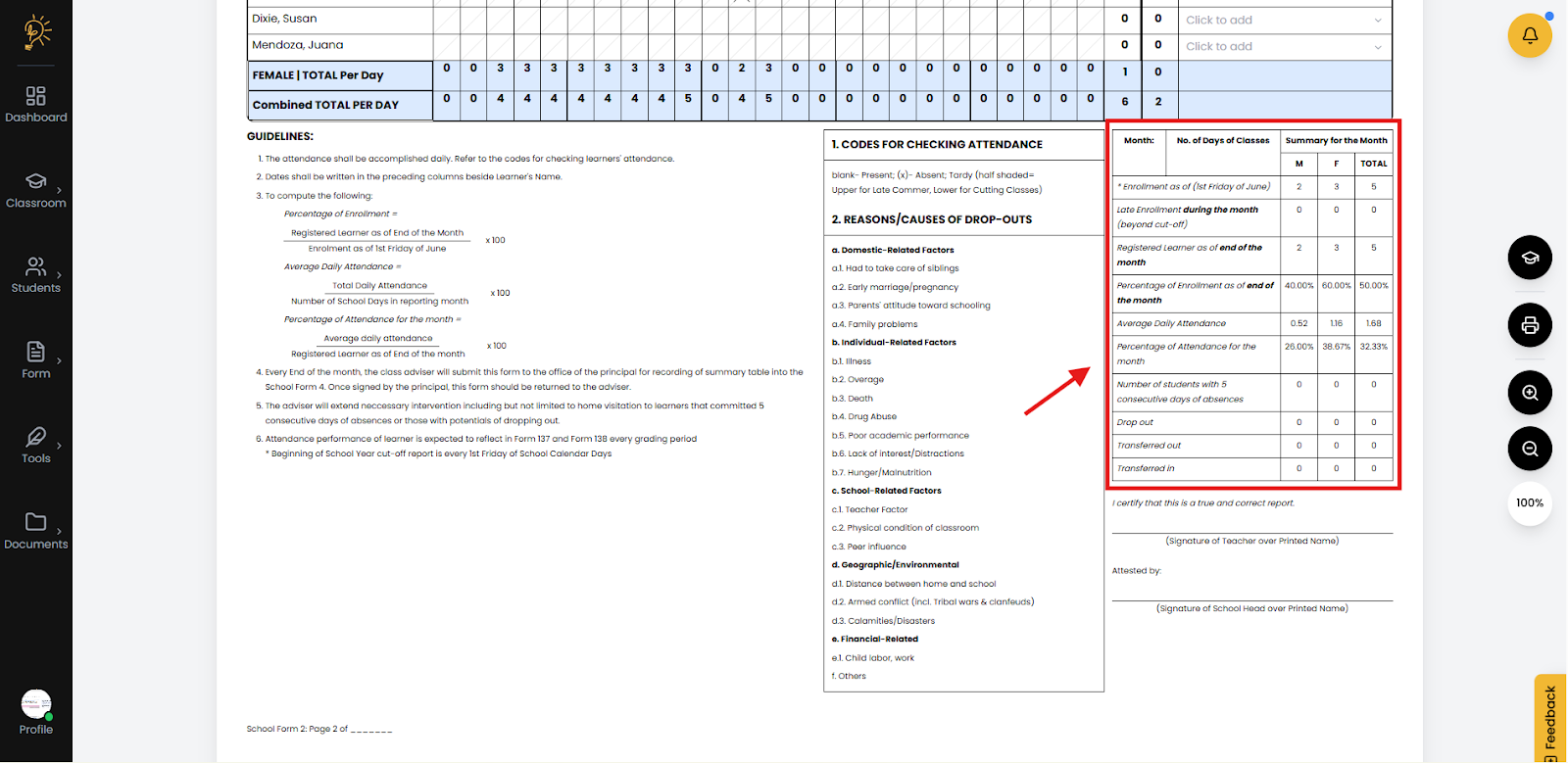The width and height of the screenshot is (1568, 763).
Task: Zoom in on the document
Action: click(1529, 393)
